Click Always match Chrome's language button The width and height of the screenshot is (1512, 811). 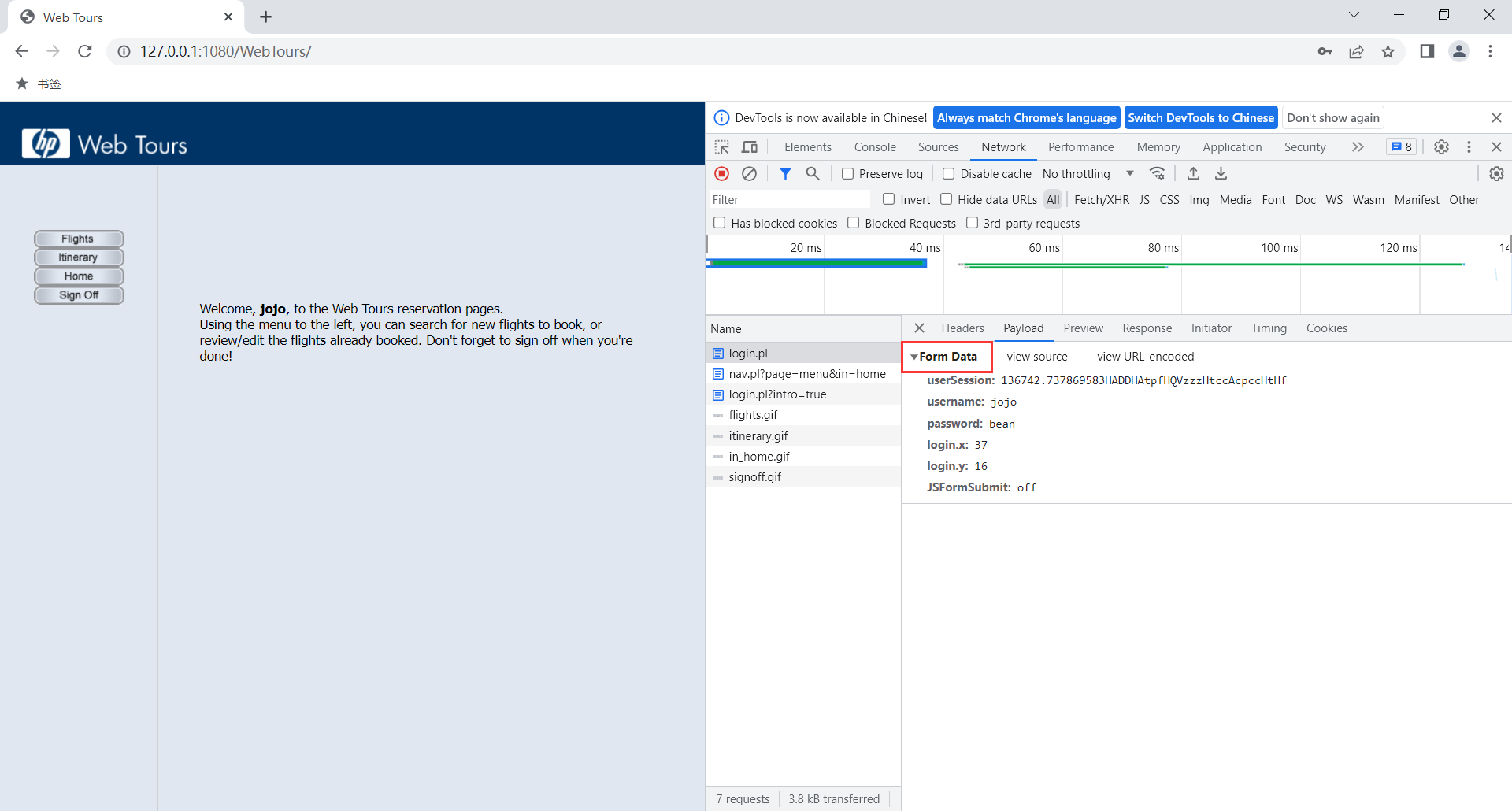pos(1026,118)
